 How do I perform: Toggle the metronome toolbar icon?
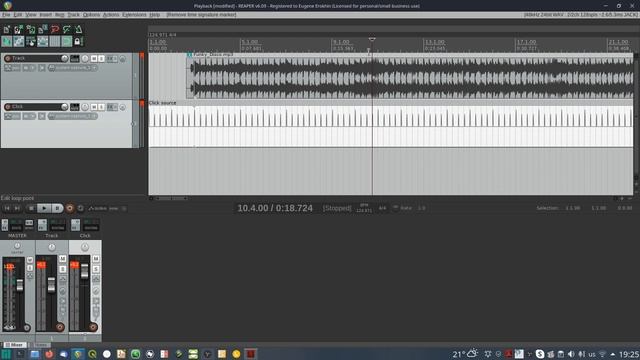click(78, 29)
